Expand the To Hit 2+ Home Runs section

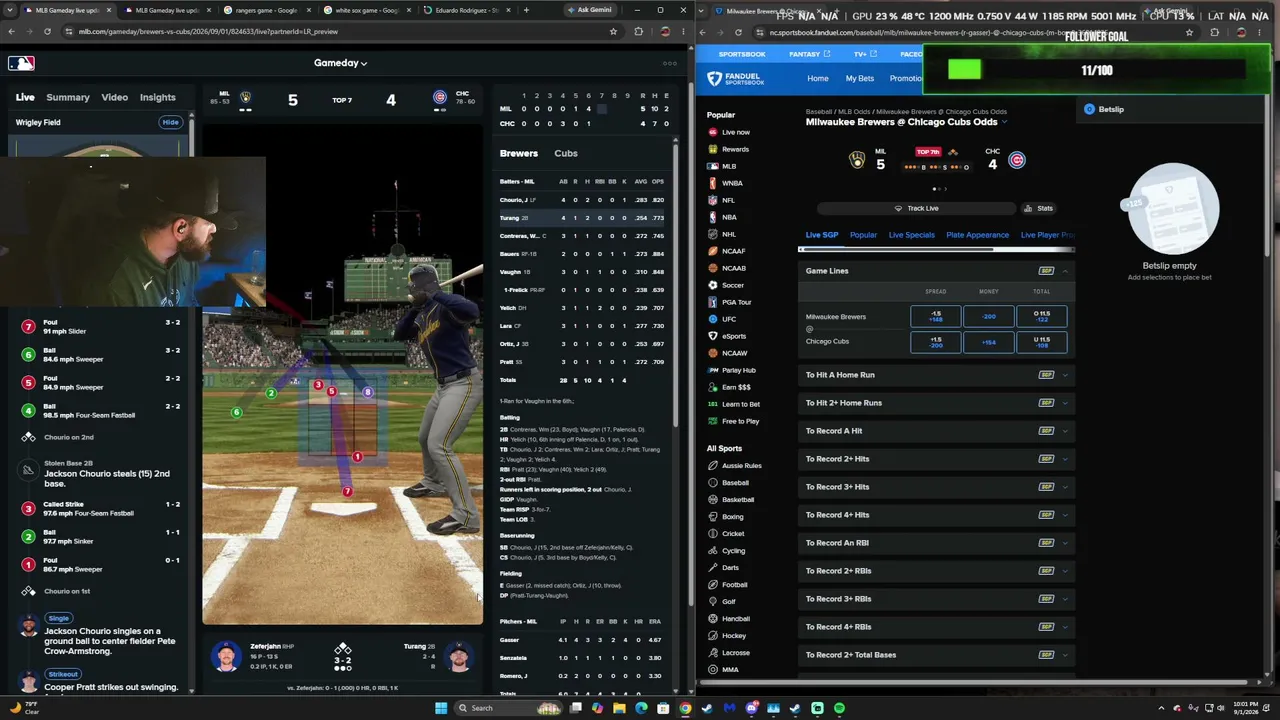(936, 403)
